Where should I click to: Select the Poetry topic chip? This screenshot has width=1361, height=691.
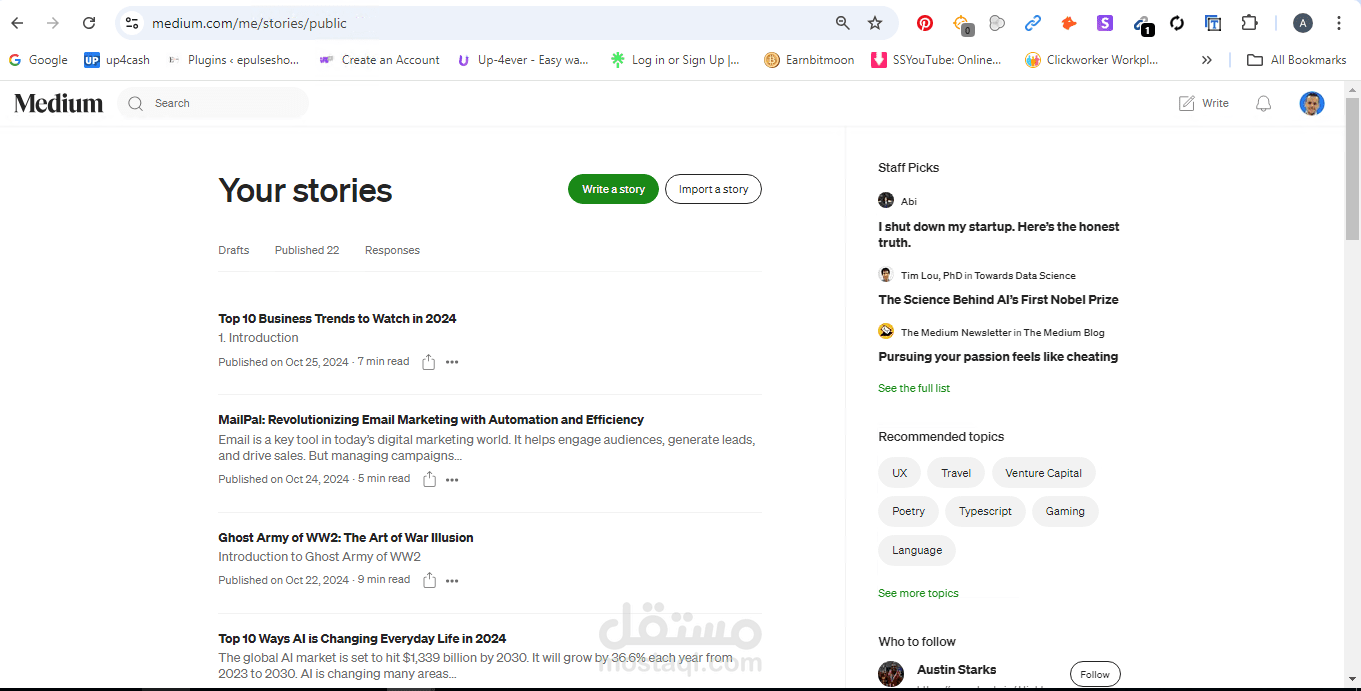[908, 511]
